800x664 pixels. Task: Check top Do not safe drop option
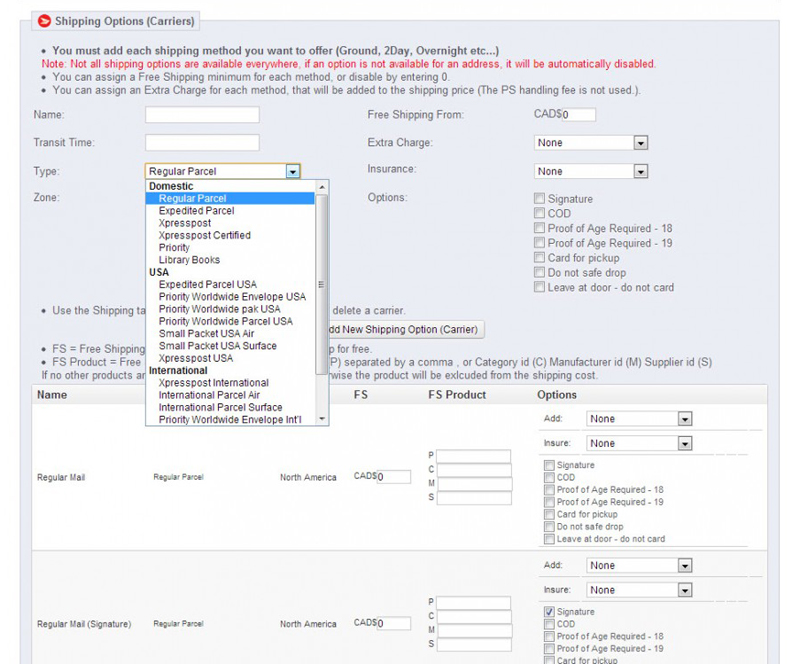click(539, 272)
